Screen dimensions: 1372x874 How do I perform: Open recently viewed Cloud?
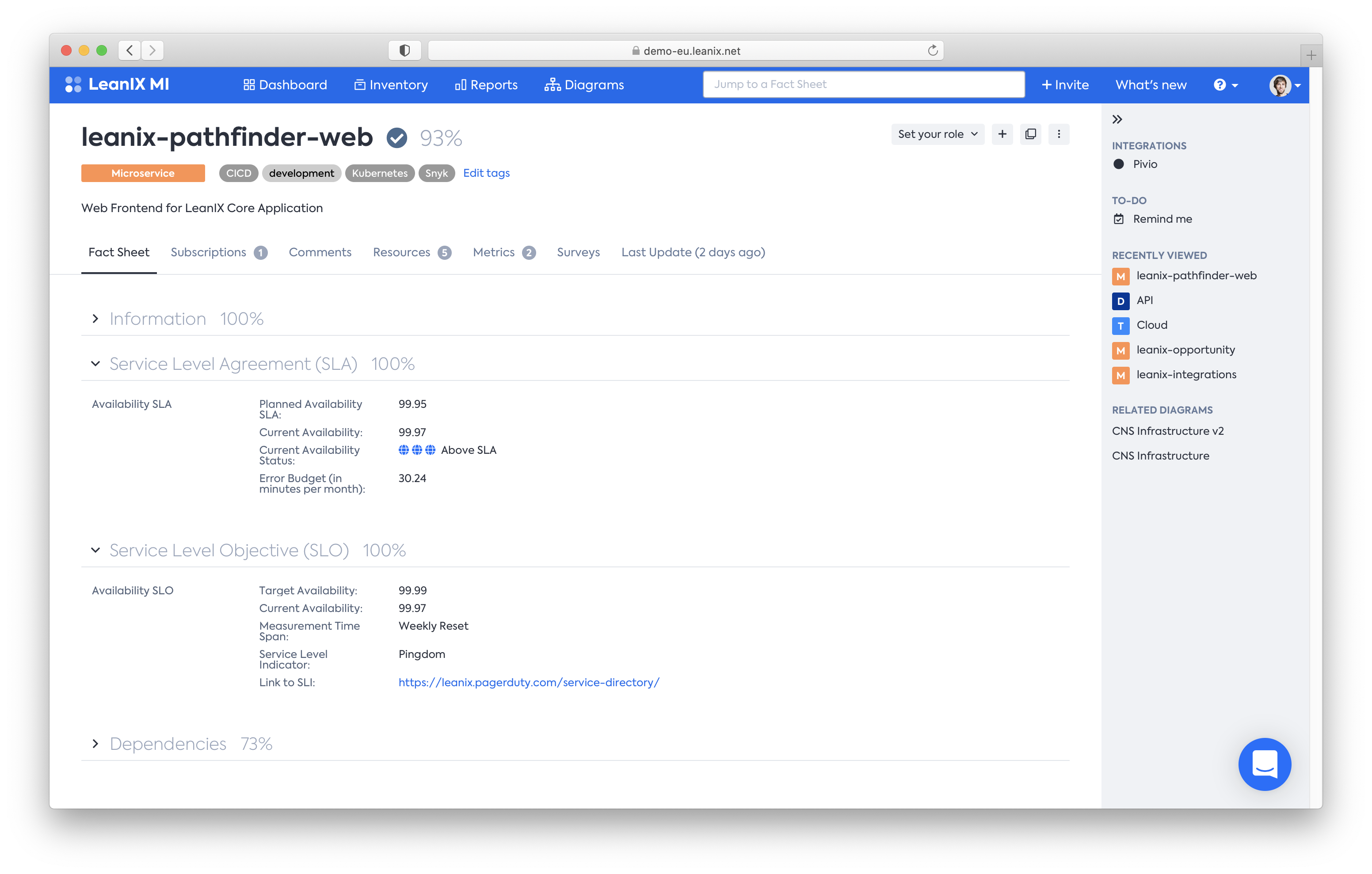pos(1151,325)
